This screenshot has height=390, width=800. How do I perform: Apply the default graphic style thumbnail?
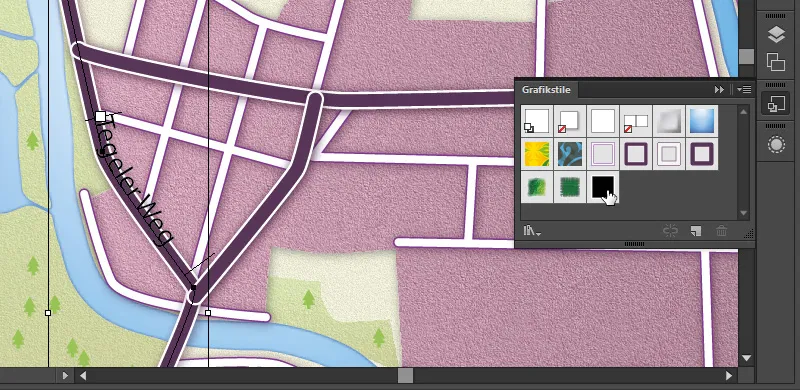point(537,121)
